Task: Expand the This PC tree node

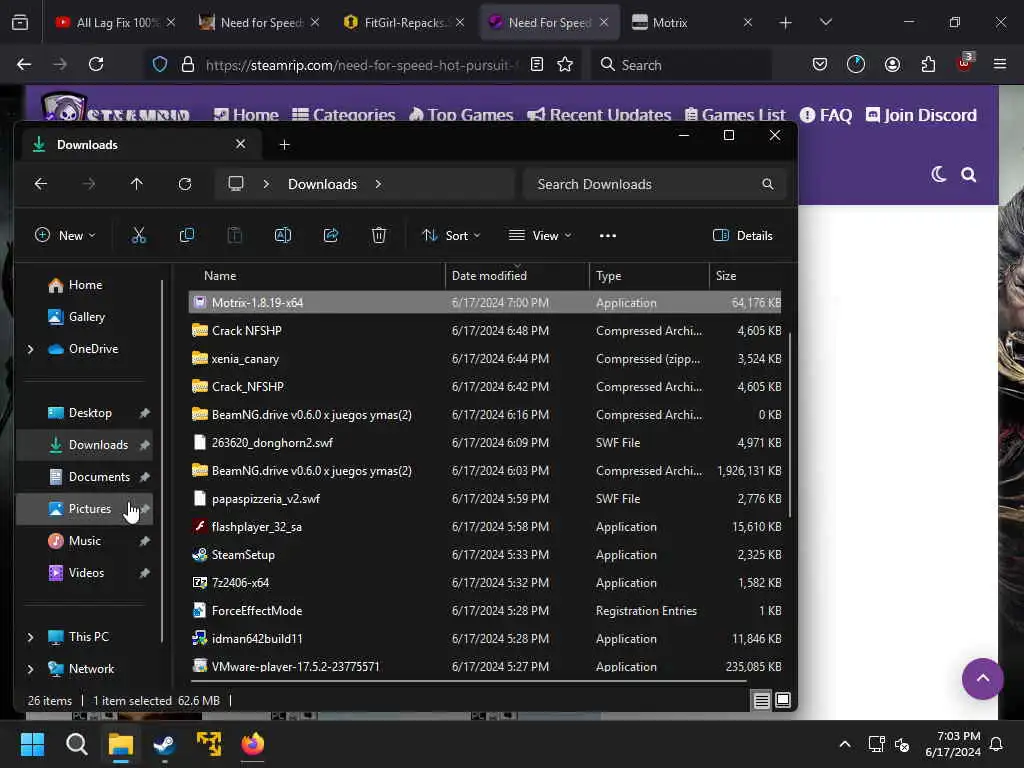Action: point(30,637)
